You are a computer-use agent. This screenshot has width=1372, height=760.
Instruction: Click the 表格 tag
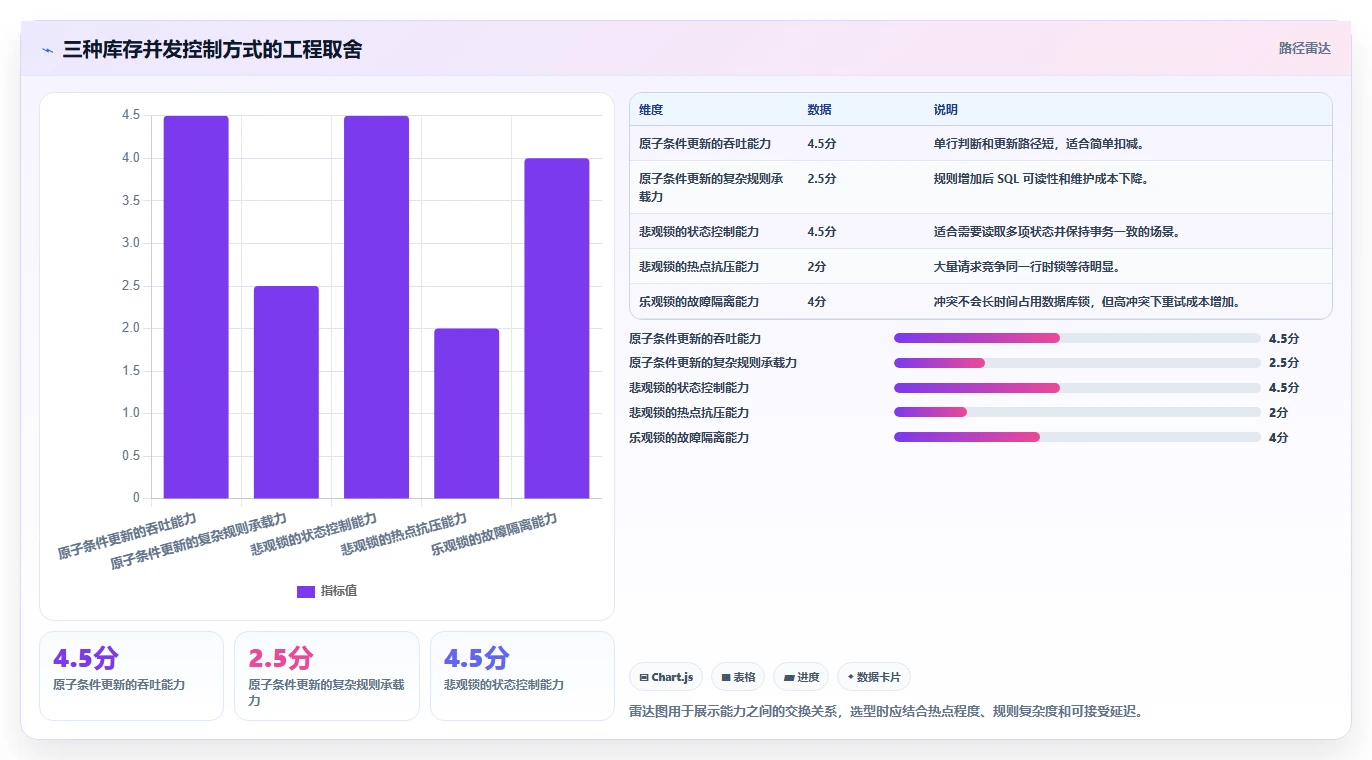tap(738, 677)
